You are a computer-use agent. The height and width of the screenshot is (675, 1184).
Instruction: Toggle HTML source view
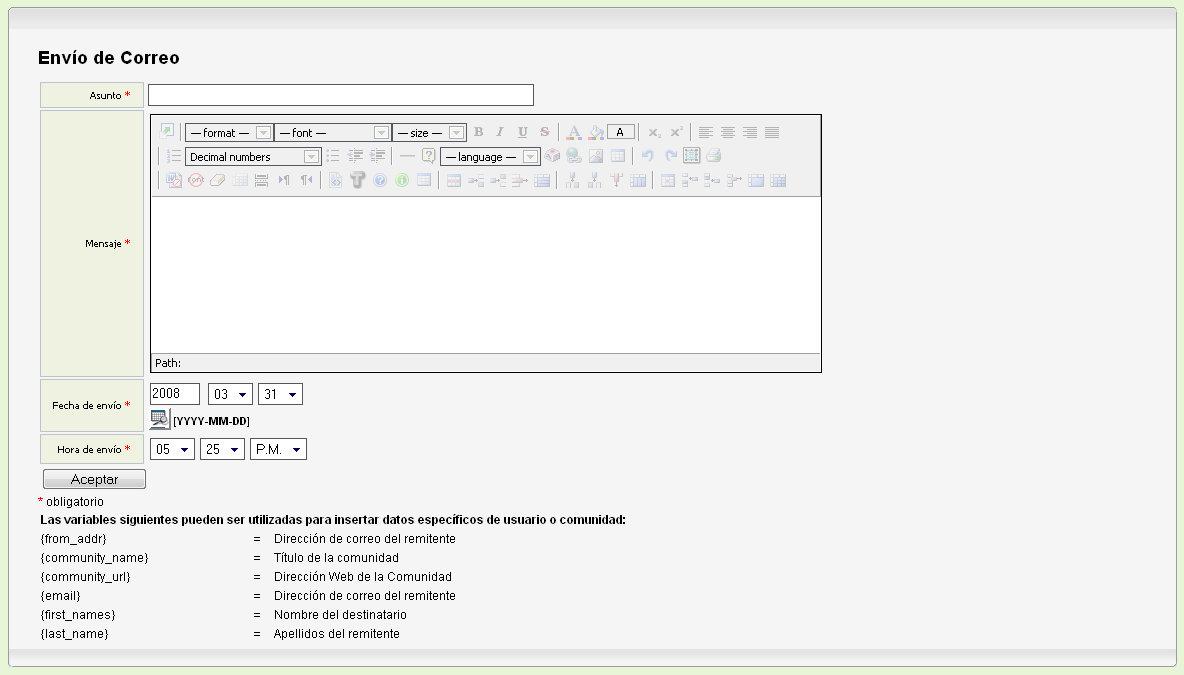pyautogui.click(x=335, y=180)
